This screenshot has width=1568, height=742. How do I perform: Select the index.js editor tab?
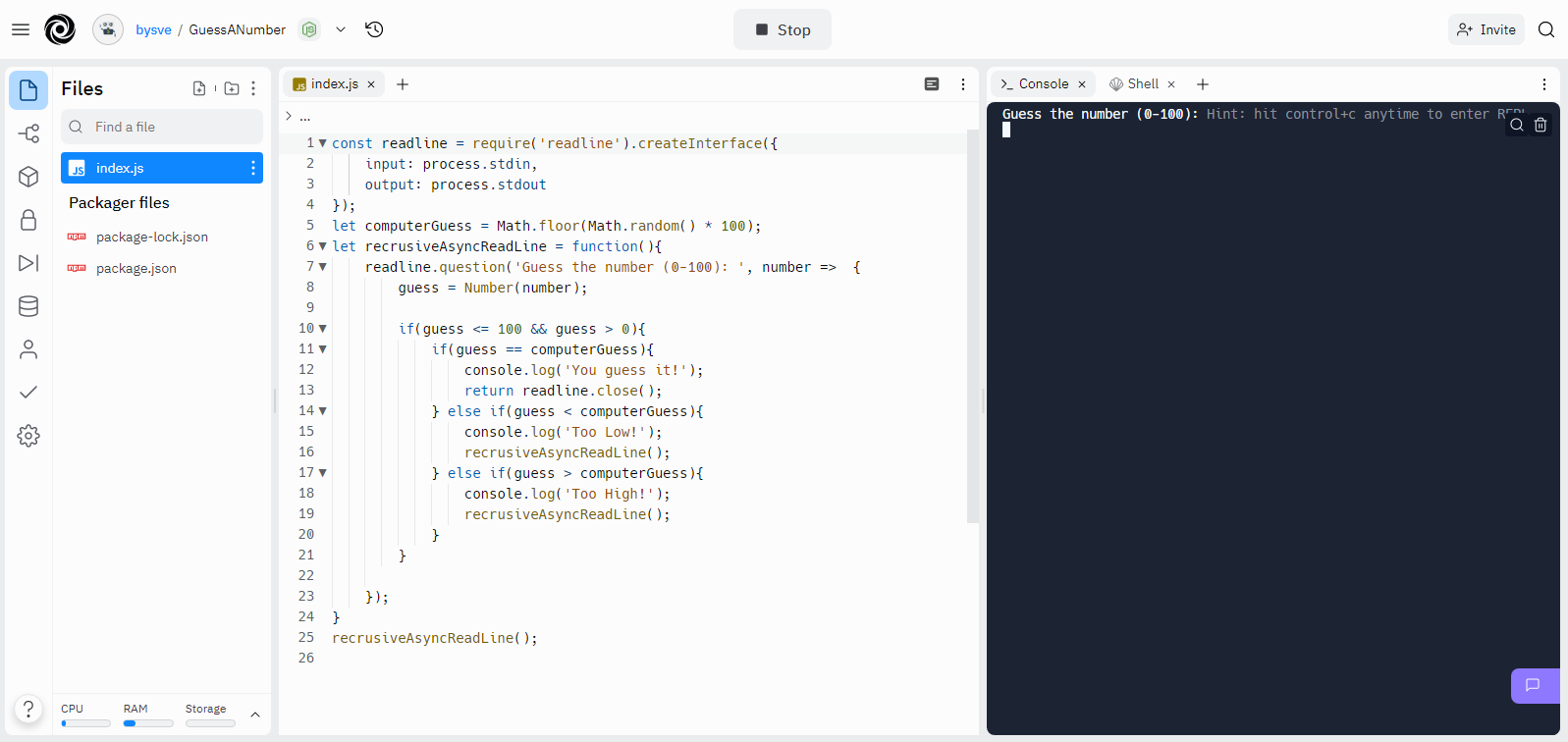[335, 84]
